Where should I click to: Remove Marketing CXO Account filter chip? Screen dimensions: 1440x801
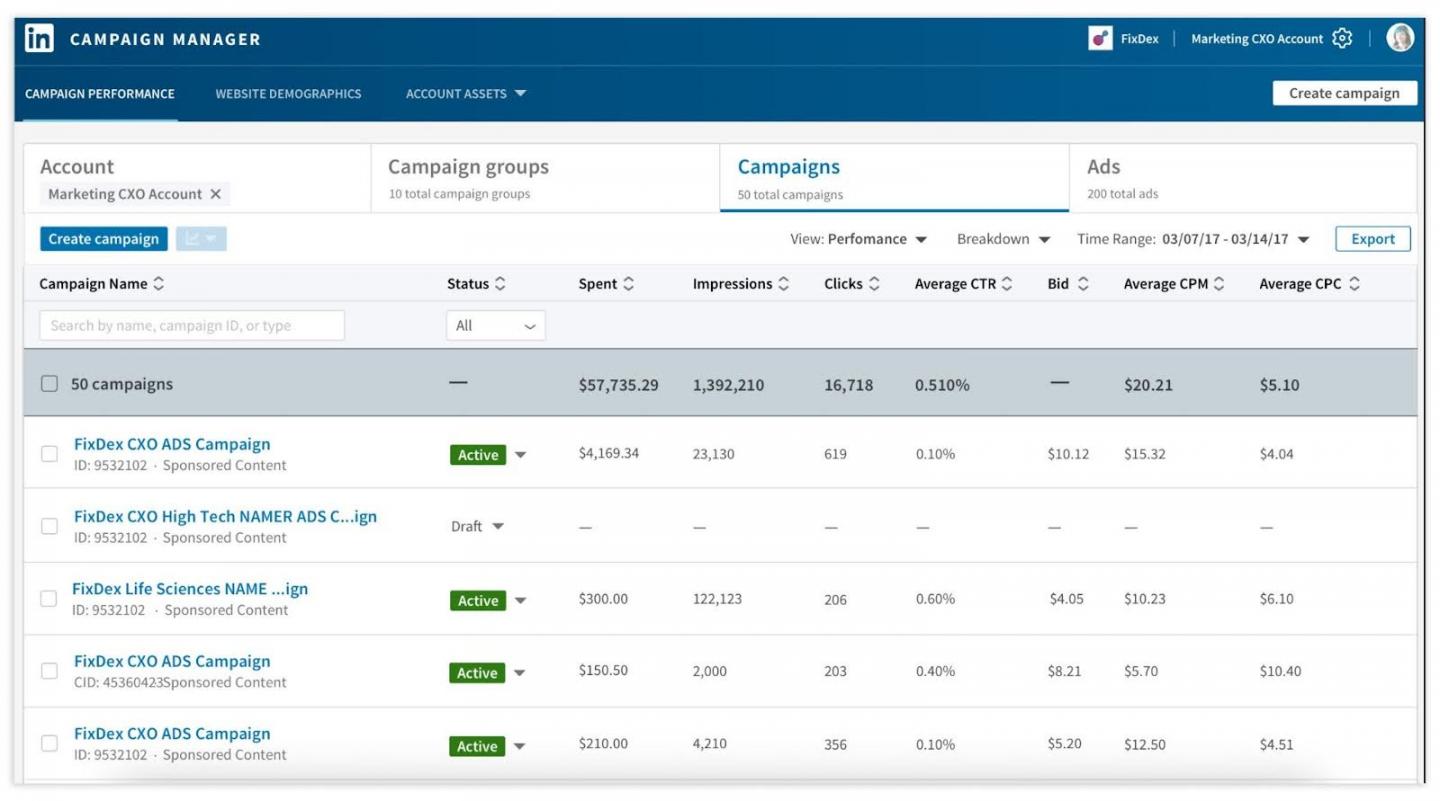(216, 194)
